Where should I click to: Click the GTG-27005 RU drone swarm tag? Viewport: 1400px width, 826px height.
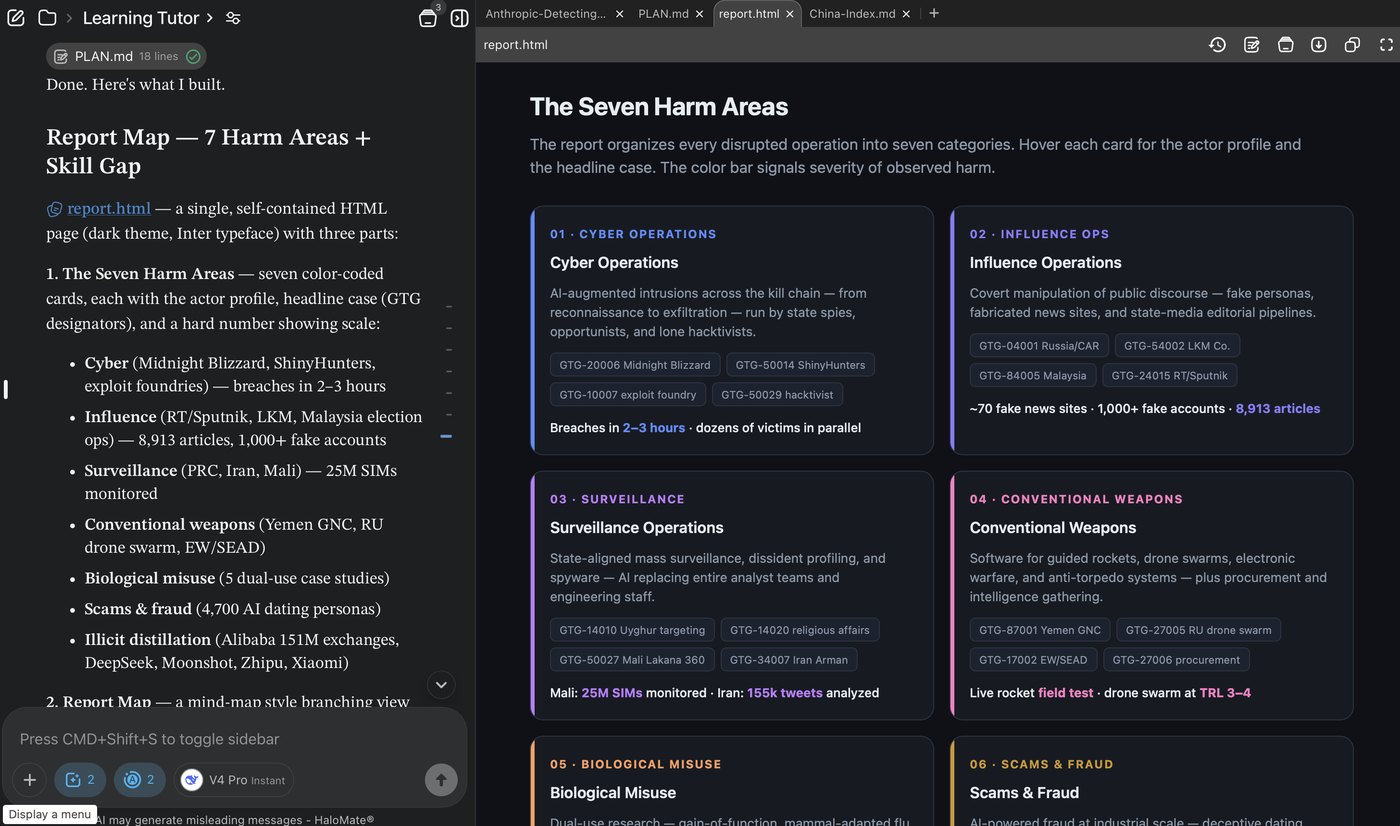point(1199,630)
